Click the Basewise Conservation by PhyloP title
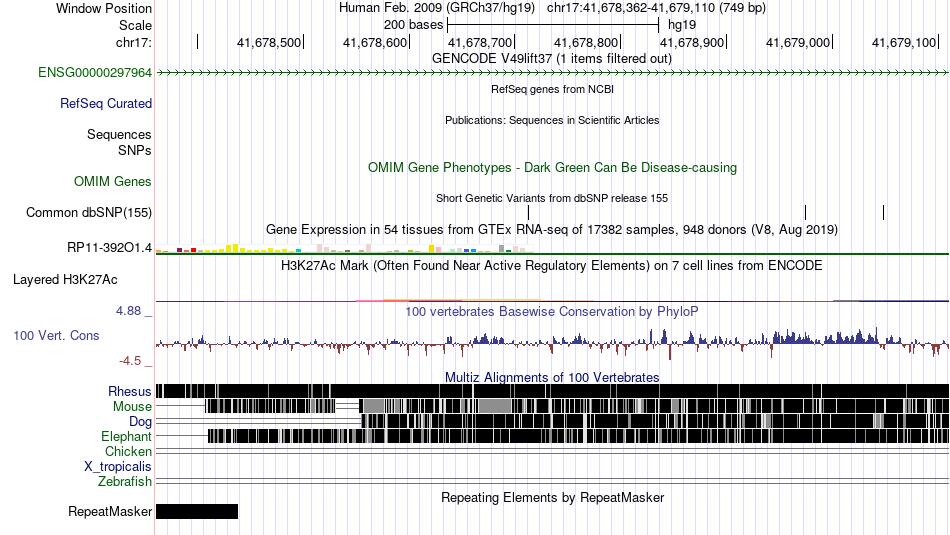This screenshot has width=950, height=535. [552, 311]
